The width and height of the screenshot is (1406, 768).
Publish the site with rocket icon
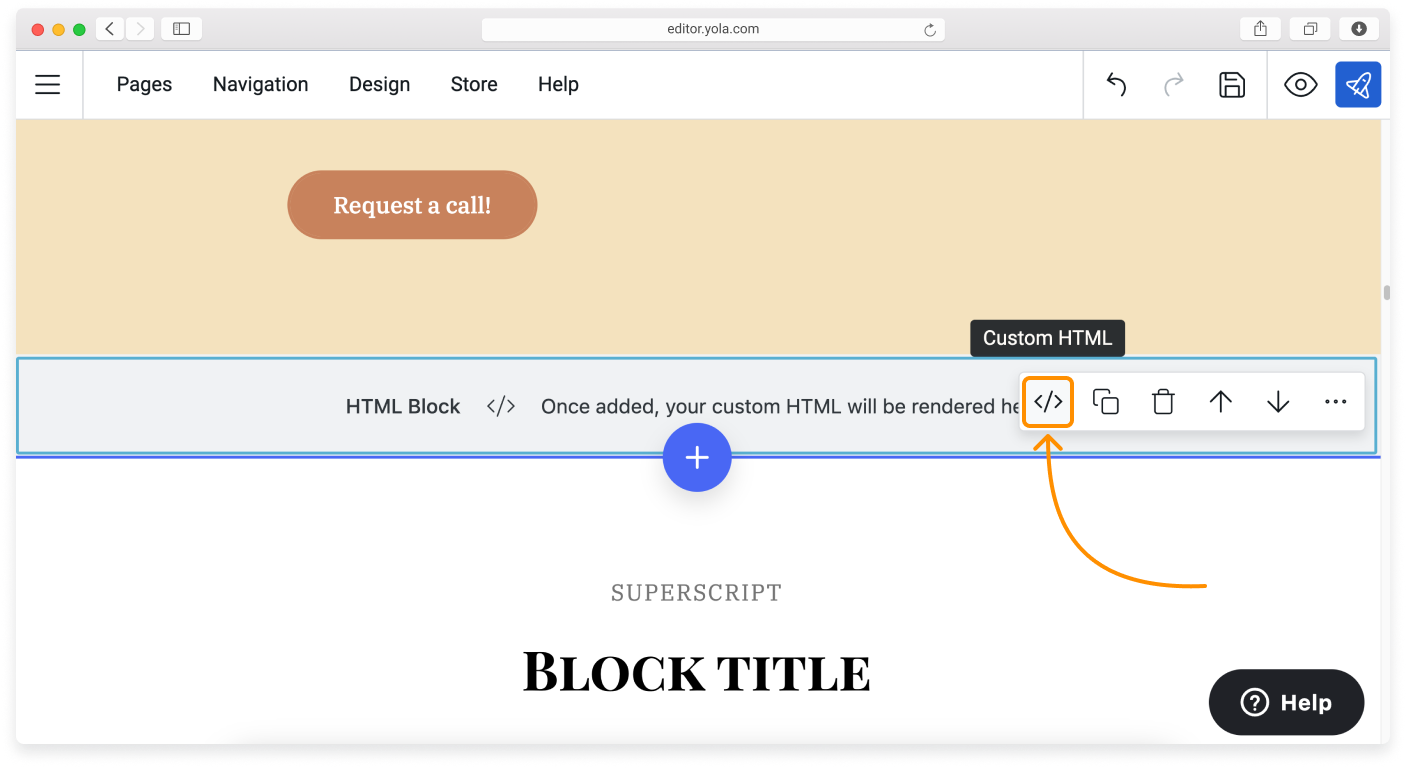pyautogui.click(x=1357, y=85)
